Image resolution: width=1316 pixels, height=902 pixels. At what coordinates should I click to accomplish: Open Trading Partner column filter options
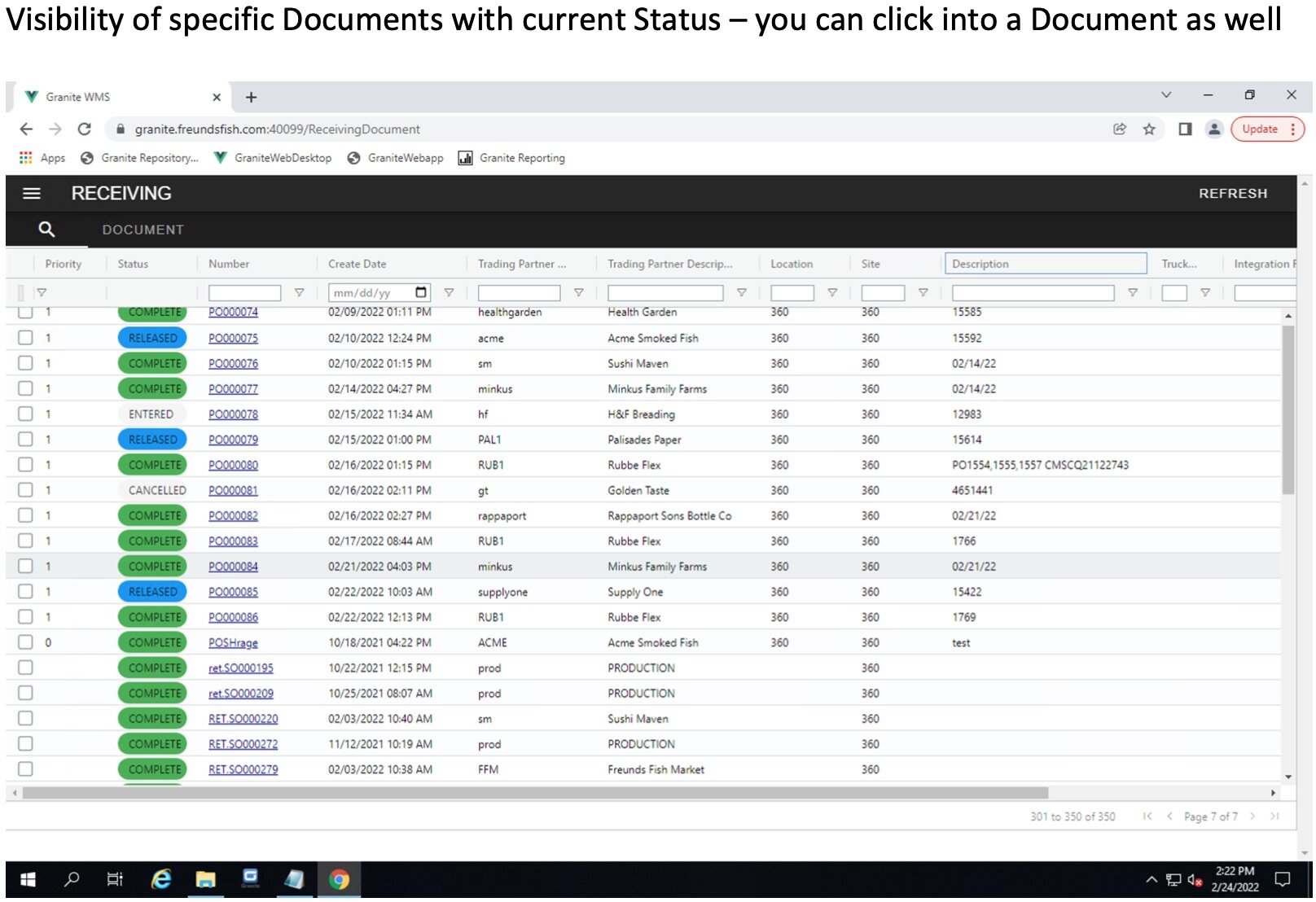[578, 293]
